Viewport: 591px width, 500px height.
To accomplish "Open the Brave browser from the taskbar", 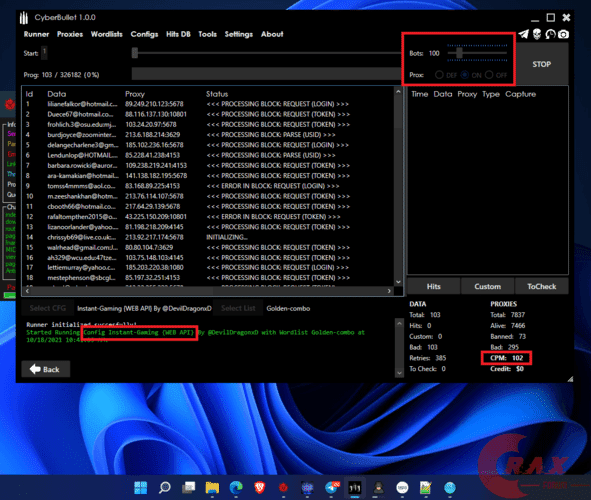I will [x=260, y=488].
